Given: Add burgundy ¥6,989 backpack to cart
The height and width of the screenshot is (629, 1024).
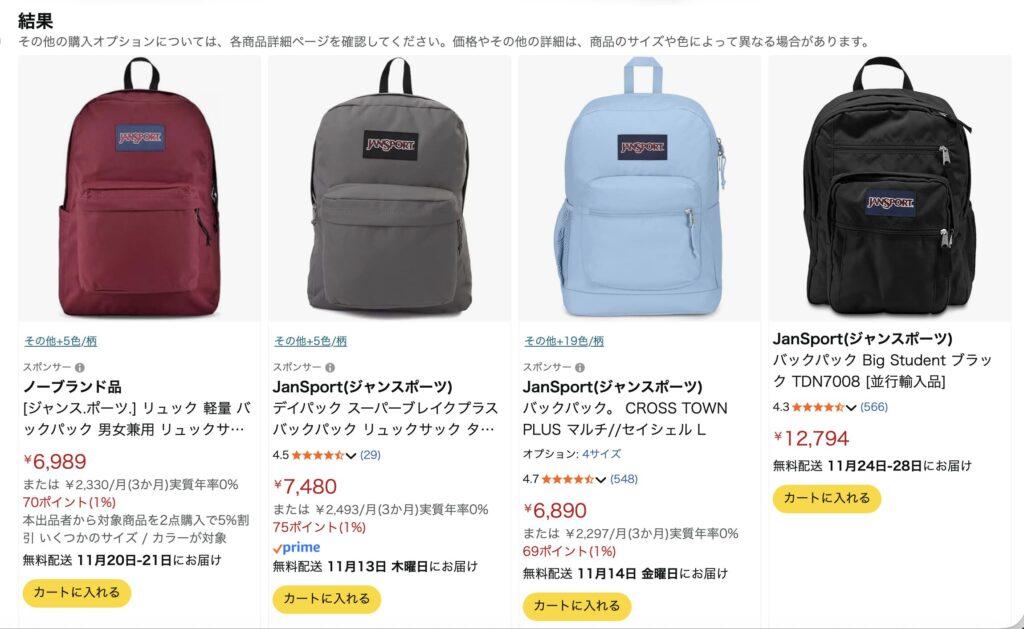Looking at the screenshot, I should coord(77,593).
